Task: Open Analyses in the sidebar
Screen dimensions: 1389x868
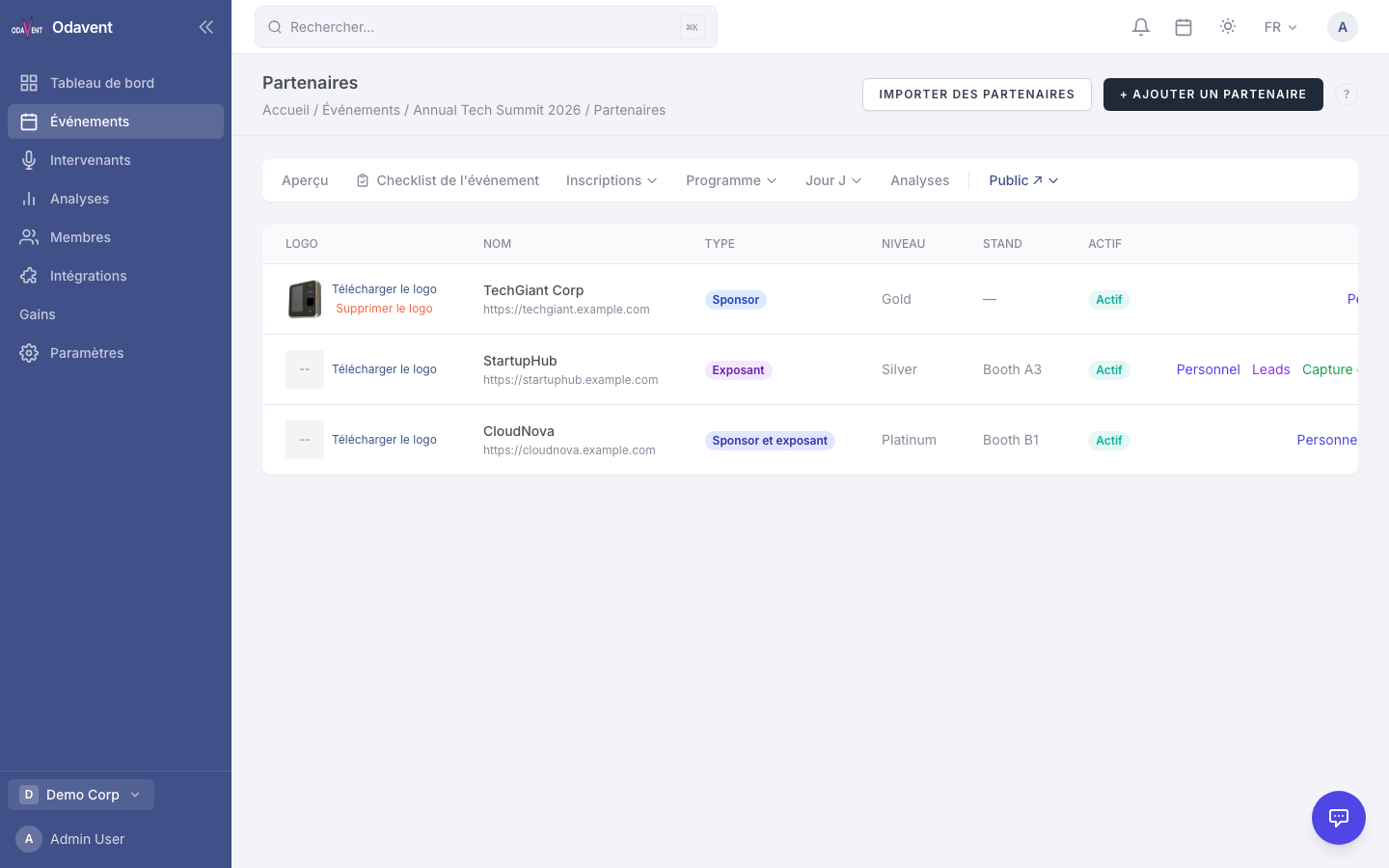Action: (x=116, y=199)
